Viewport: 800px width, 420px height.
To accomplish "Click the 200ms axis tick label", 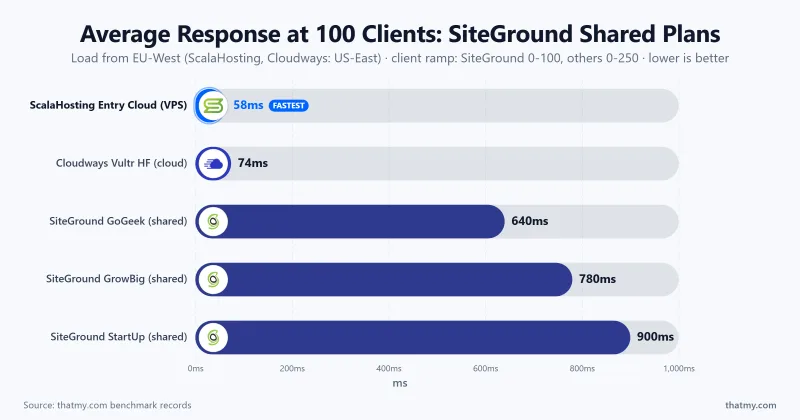I will tap(292, 368).
